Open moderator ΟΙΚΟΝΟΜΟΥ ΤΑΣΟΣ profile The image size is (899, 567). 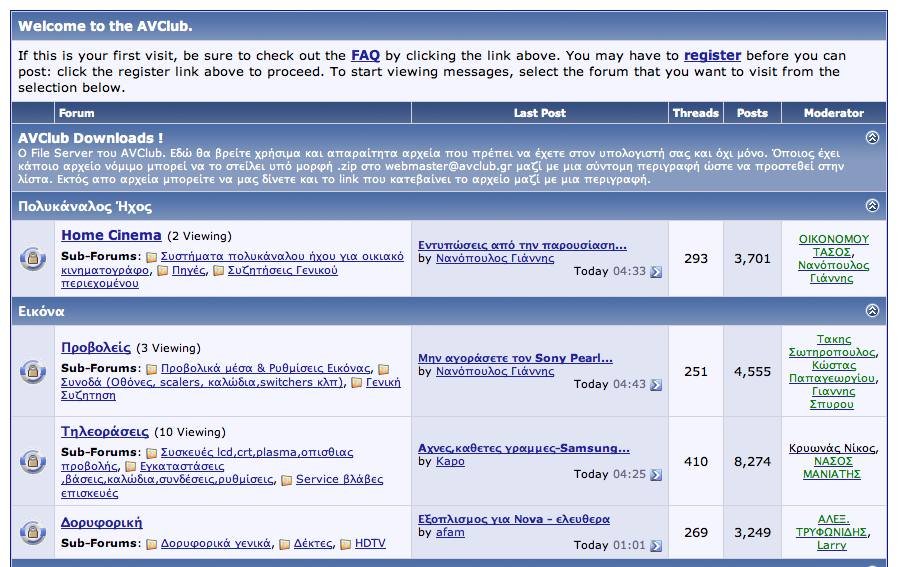(x=834, y=245)
